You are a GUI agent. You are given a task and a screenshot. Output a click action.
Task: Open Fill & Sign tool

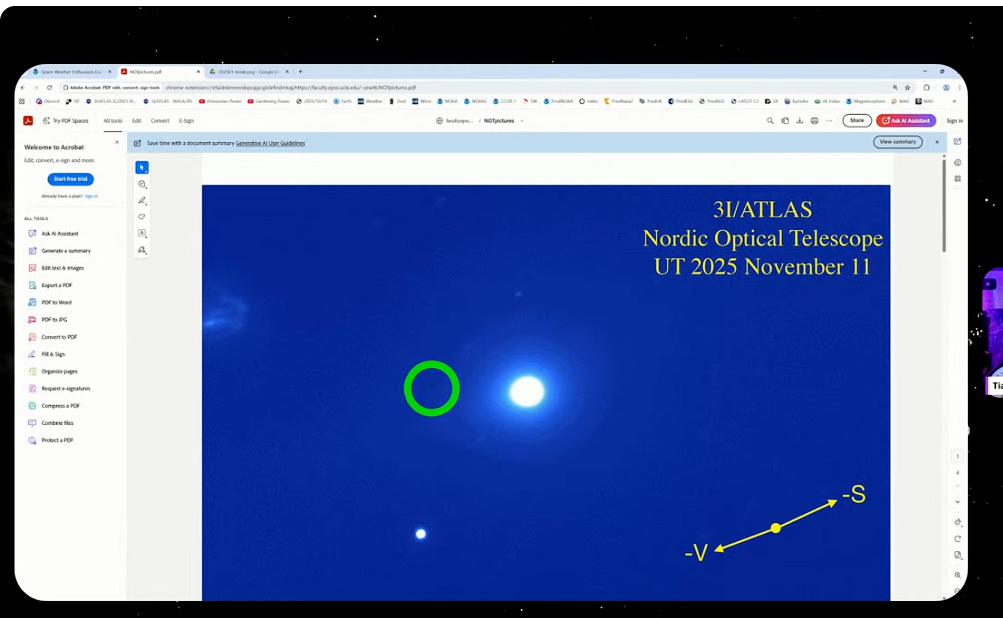click(x=47, y=354)
